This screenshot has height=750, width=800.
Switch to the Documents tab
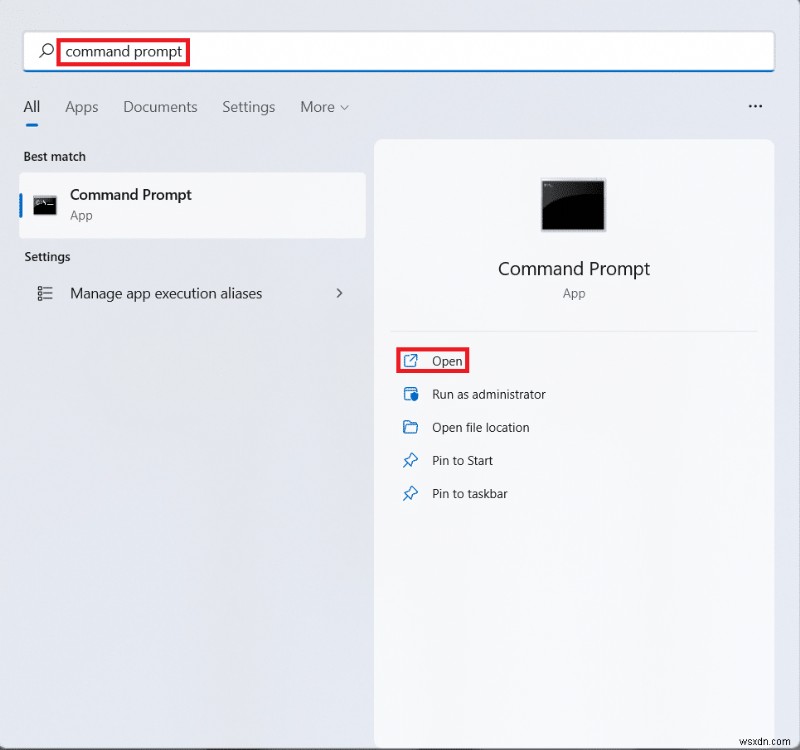coord(160,107)
